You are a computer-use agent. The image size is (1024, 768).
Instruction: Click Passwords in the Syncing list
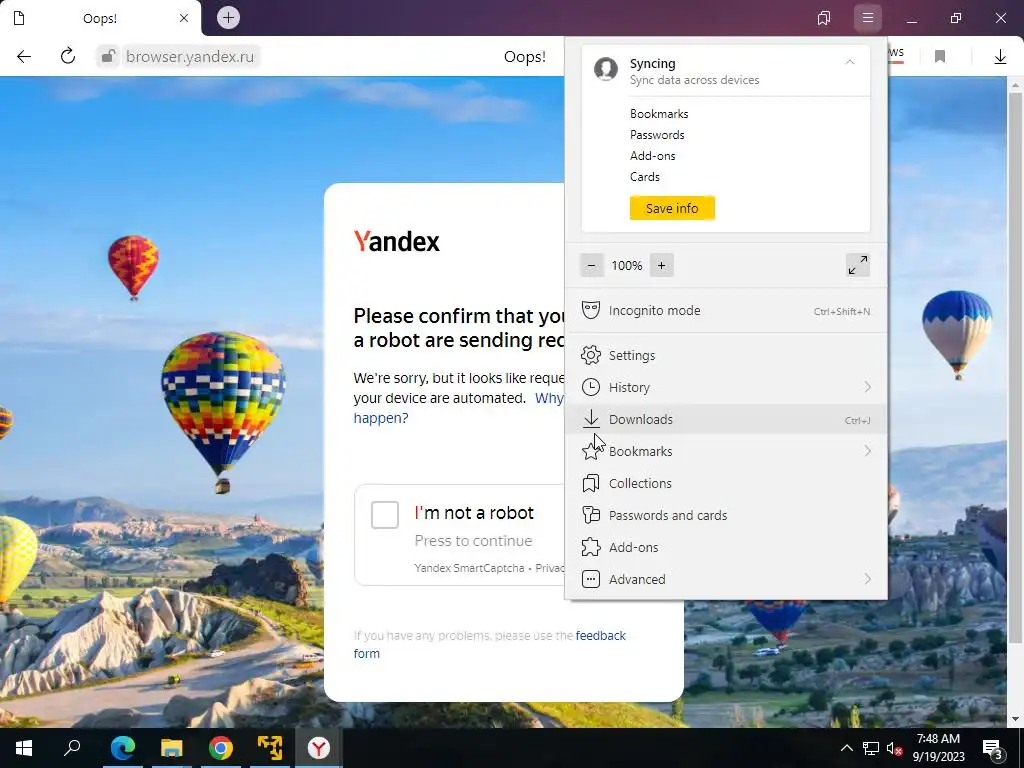click(x=657, y=135)
